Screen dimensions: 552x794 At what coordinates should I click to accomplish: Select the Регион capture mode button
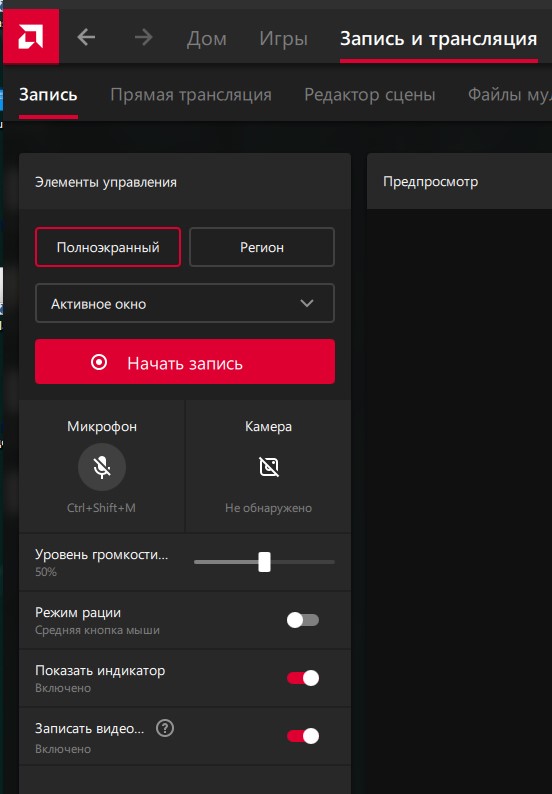[262, 247]
